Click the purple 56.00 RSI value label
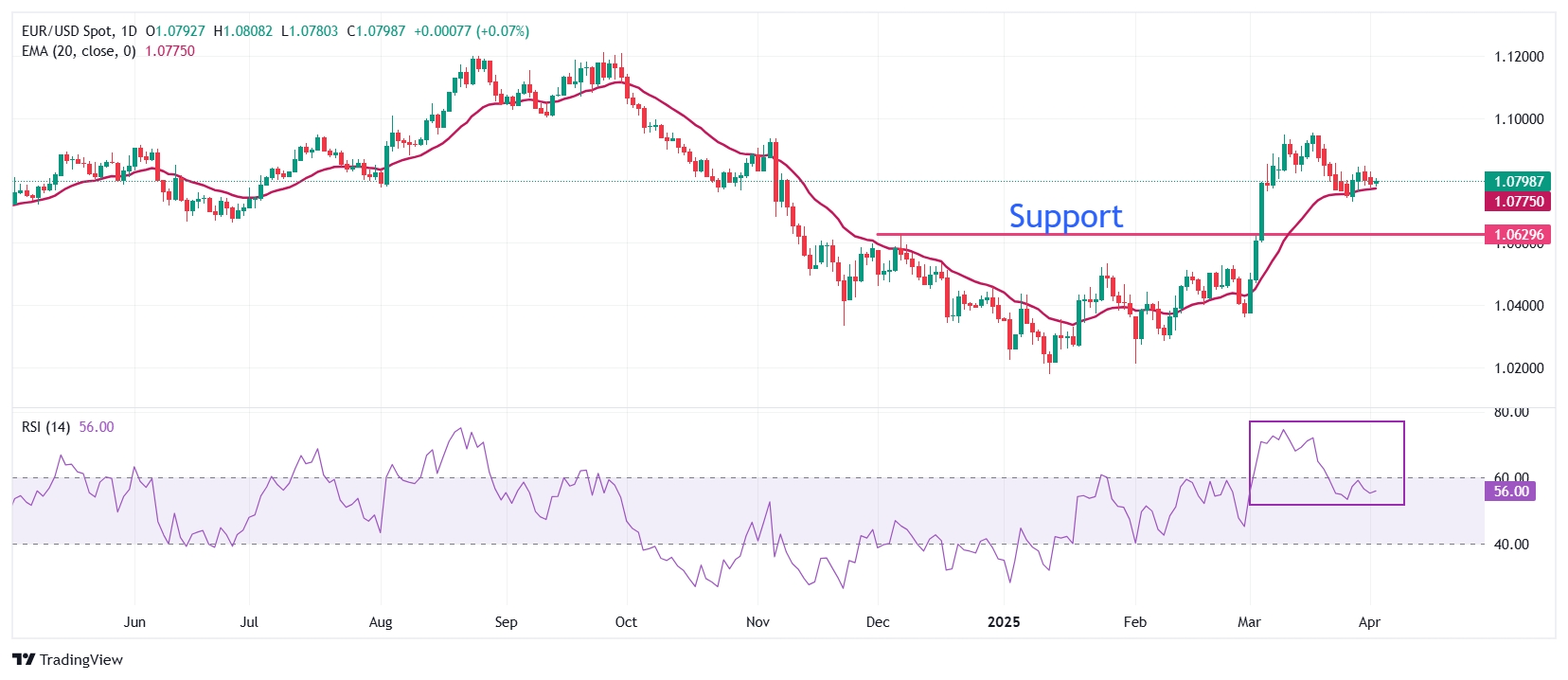This screenshot has width=1568, height=680. [1511, 491]
